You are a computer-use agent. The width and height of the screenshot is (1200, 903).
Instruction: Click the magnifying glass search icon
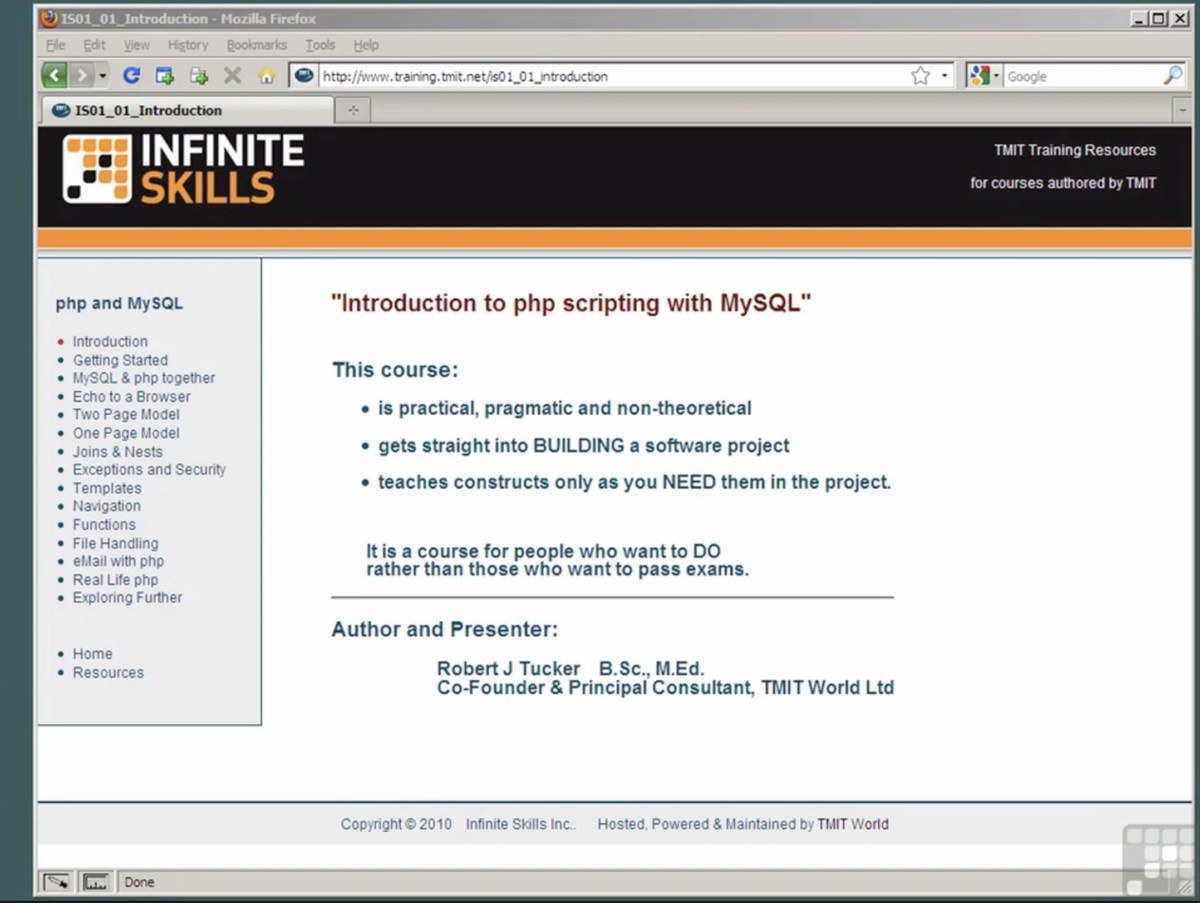[x=1172, y=76]
